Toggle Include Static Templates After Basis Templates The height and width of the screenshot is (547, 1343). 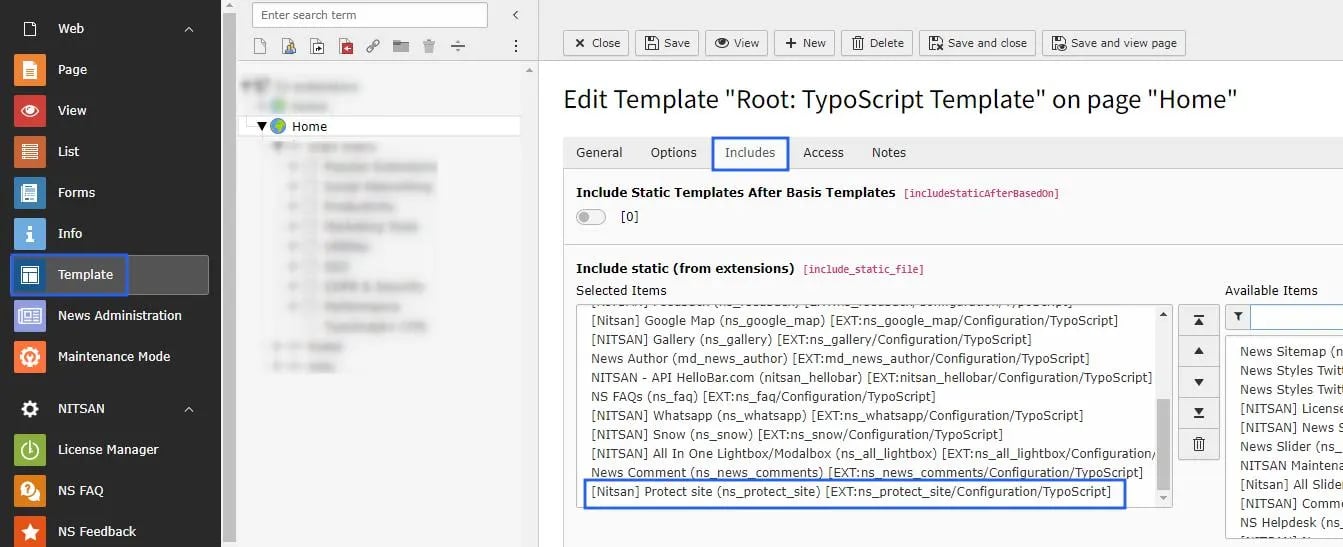[591, 217]
